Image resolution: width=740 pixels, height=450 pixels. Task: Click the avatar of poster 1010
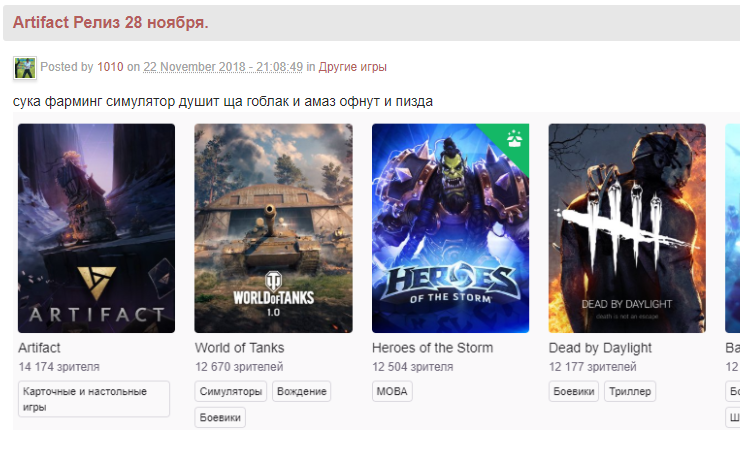(25, 68)
